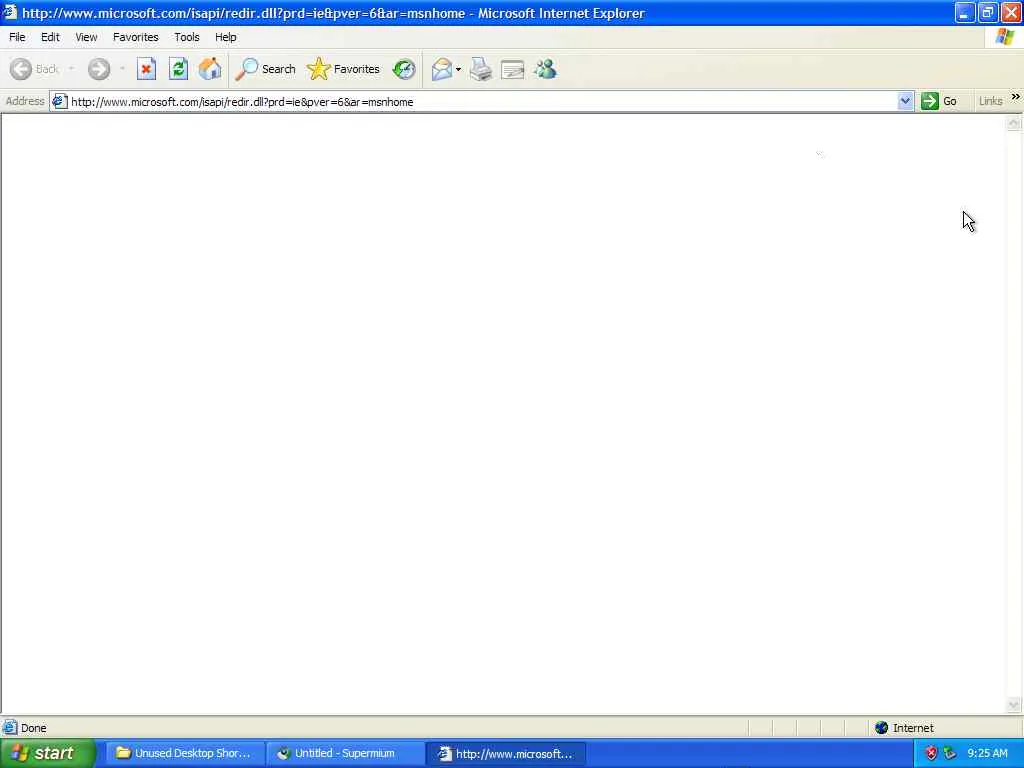
Task: Minimize the Internet Explorer window
Action: (965, 13)
